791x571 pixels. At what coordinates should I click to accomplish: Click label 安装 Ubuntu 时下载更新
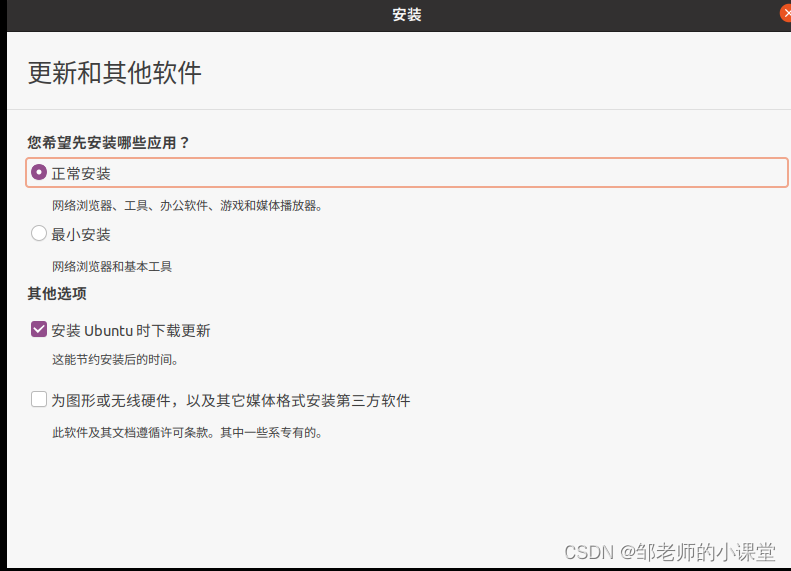point(131,330)
